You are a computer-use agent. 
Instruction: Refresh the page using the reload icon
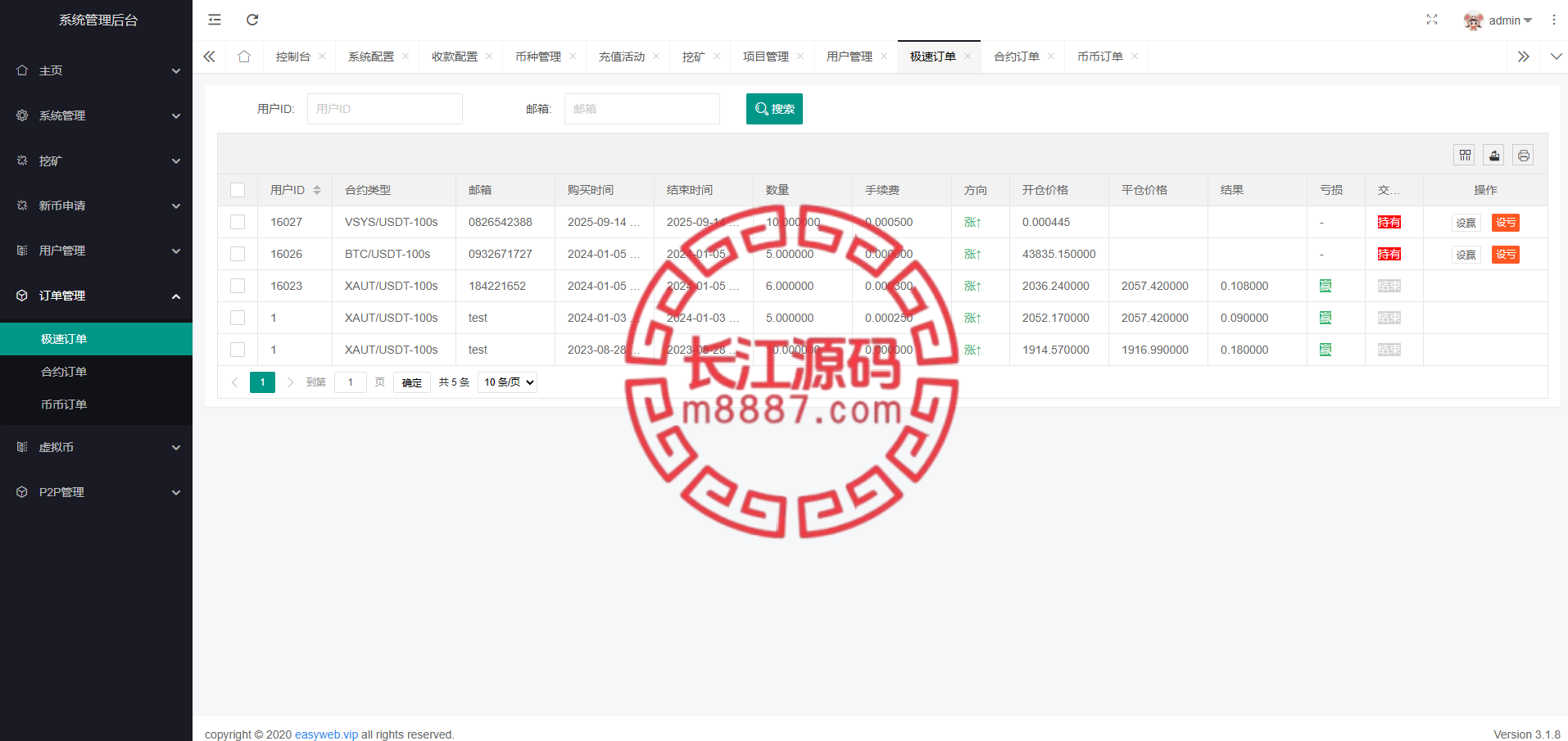(x=252, y=20)
